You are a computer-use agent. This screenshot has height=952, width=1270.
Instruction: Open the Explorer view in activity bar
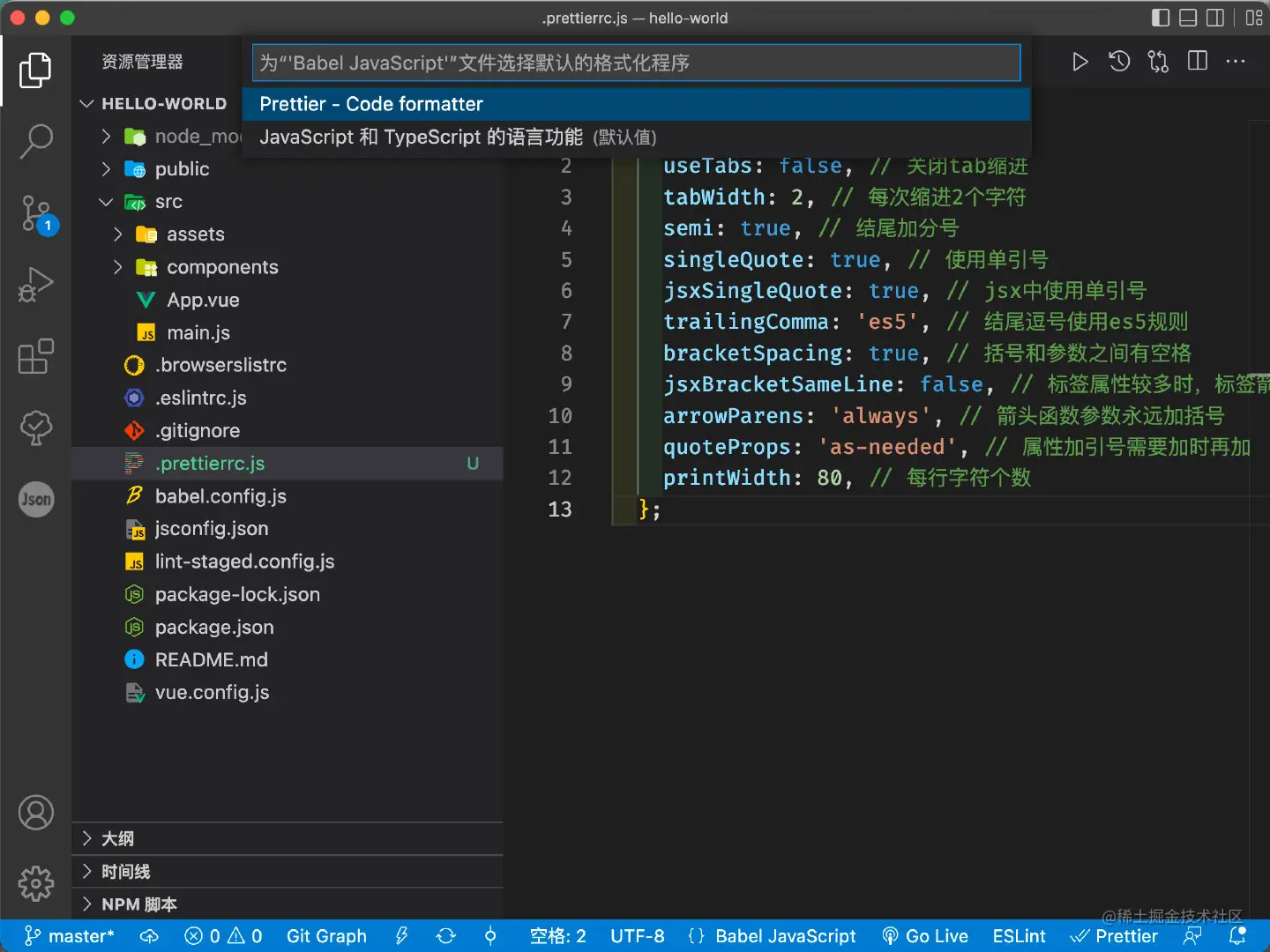coord(35,71)
